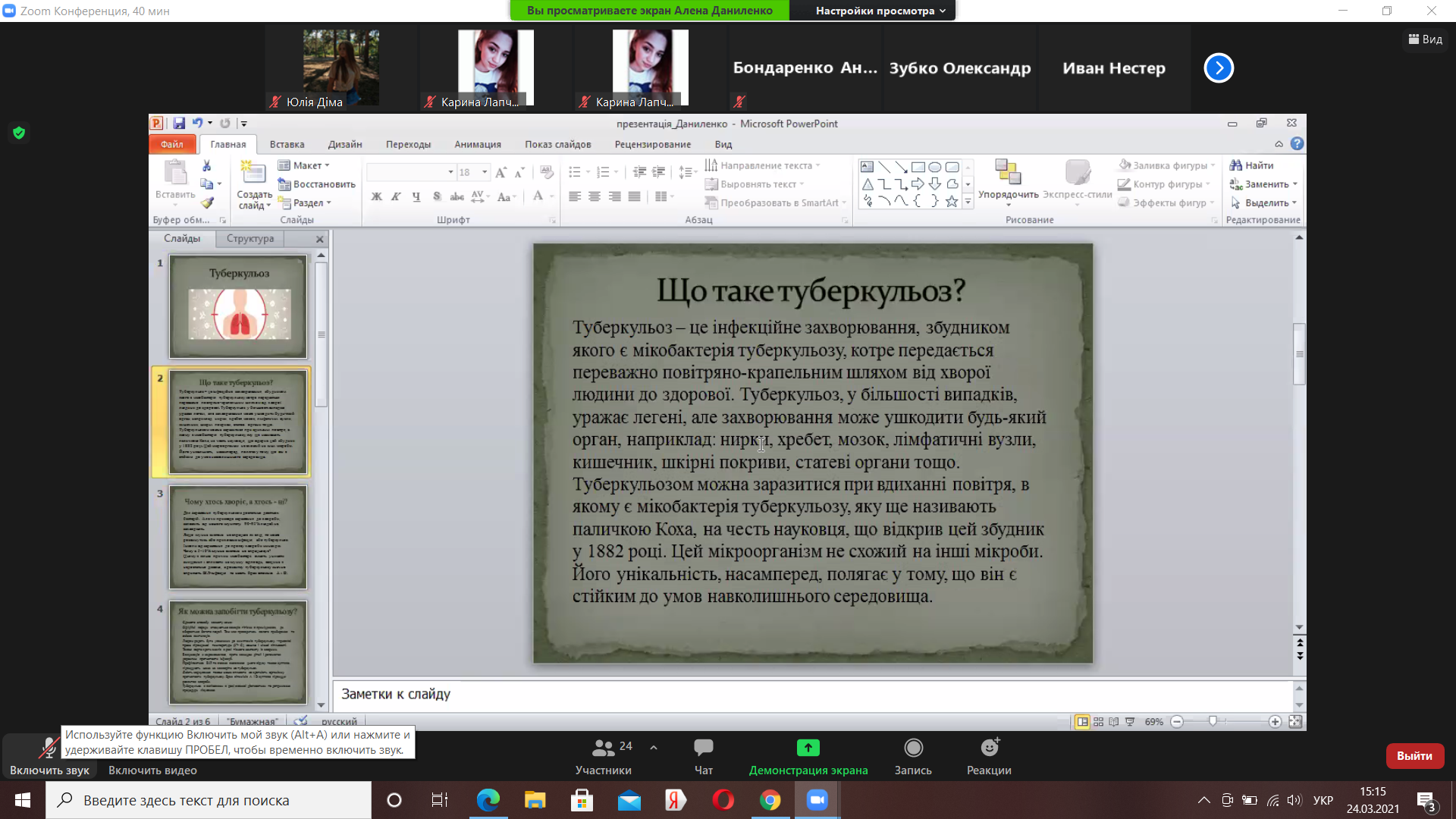Show hidden system tray icons chevron
This screenshot has width=1456, height=819.
1203,800
